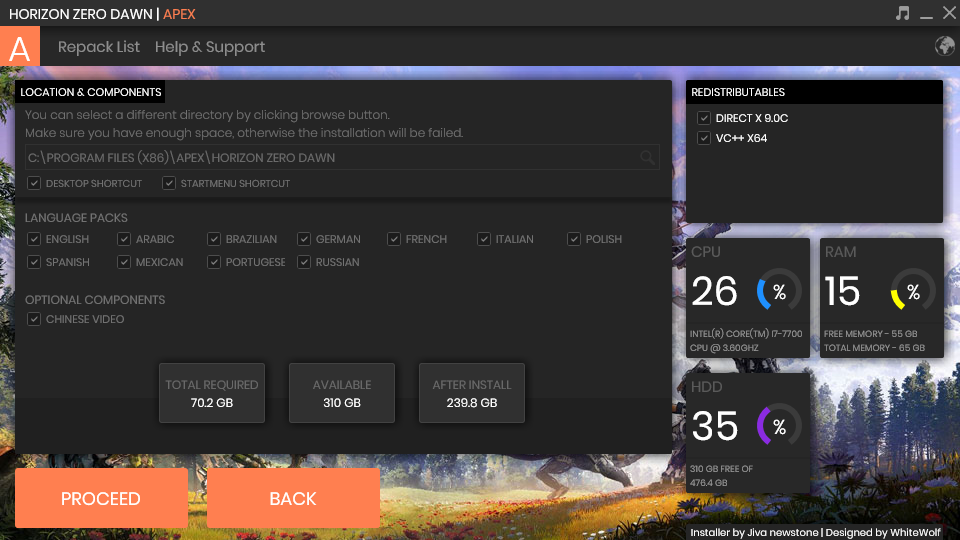Toggle the English language pack
This screenshot has width=960, height=540.
34,239
